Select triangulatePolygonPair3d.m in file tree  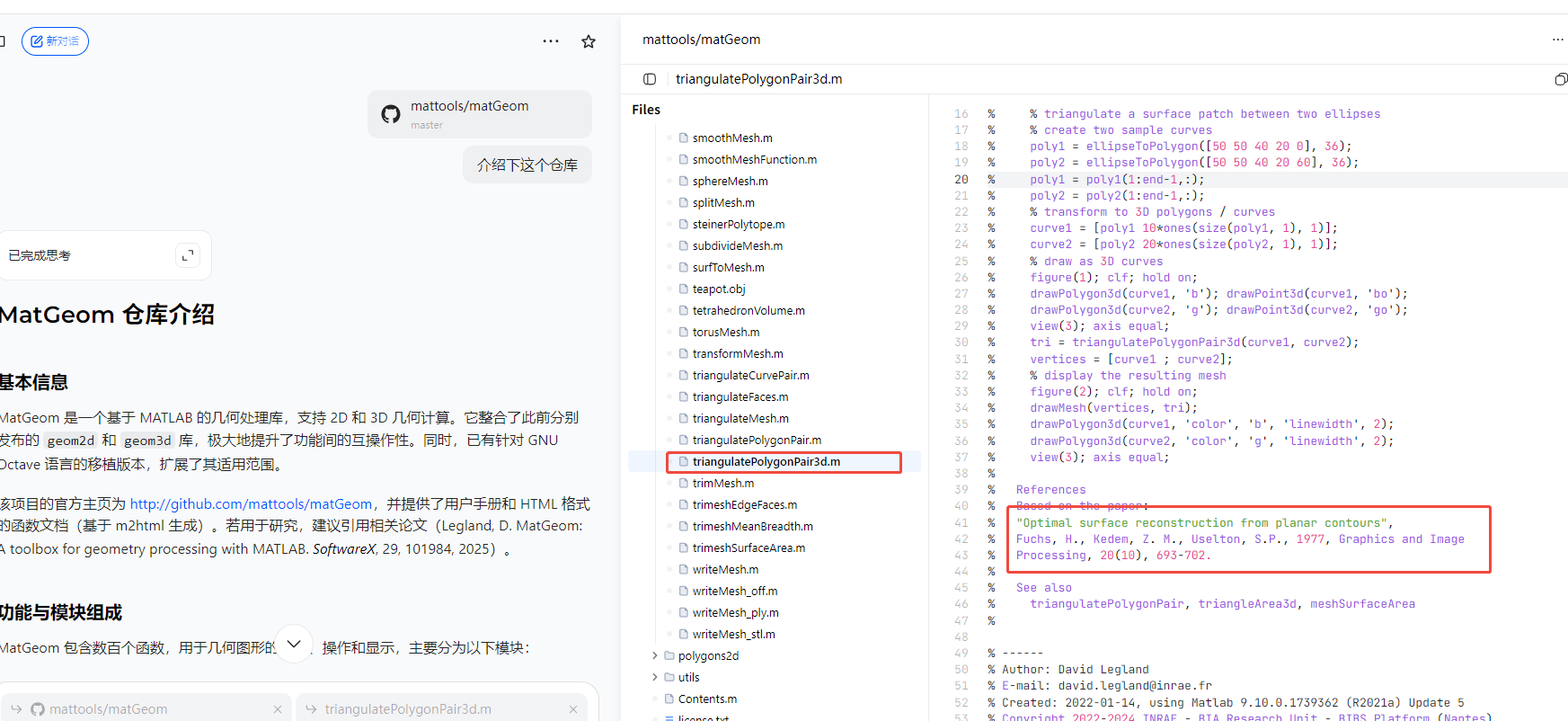[766, 461]
